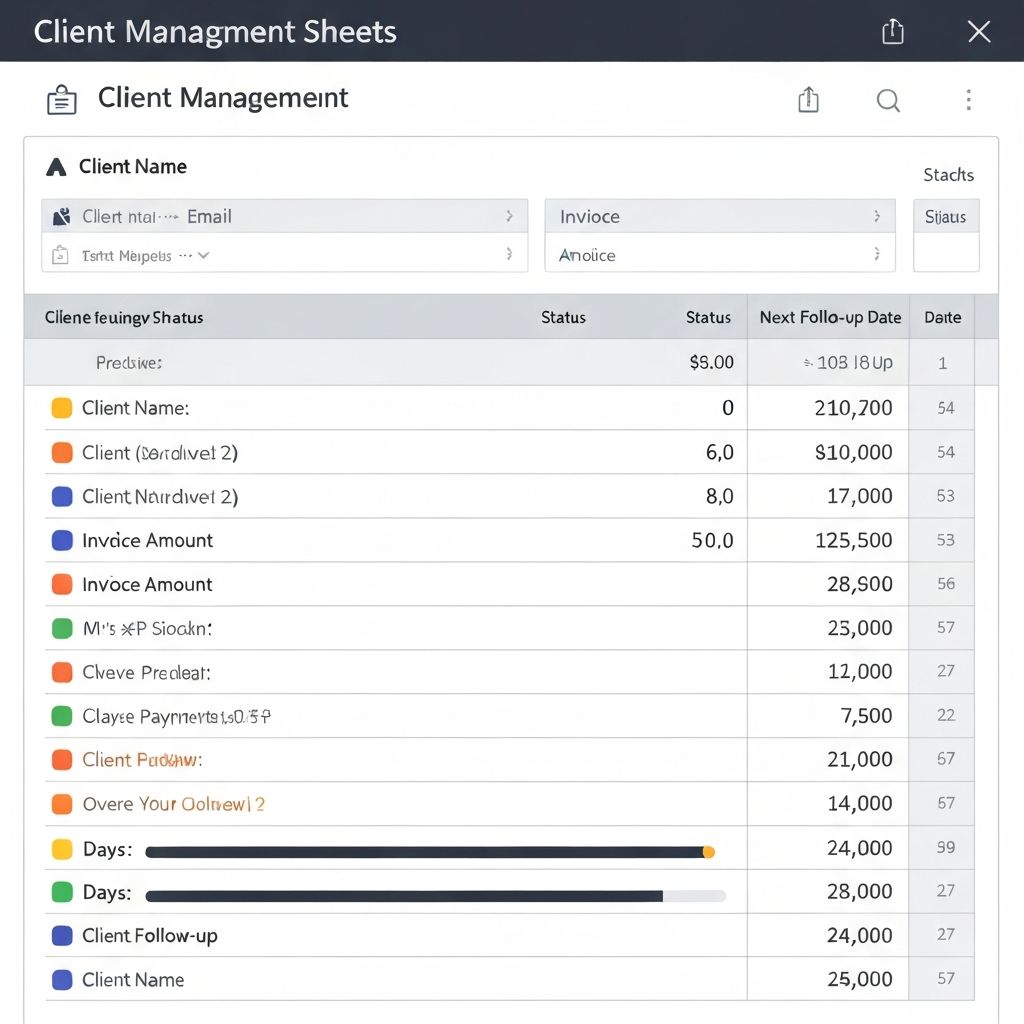Open the three-dot overflow menu
The image size is (1024, 1024).
[968, 100]
